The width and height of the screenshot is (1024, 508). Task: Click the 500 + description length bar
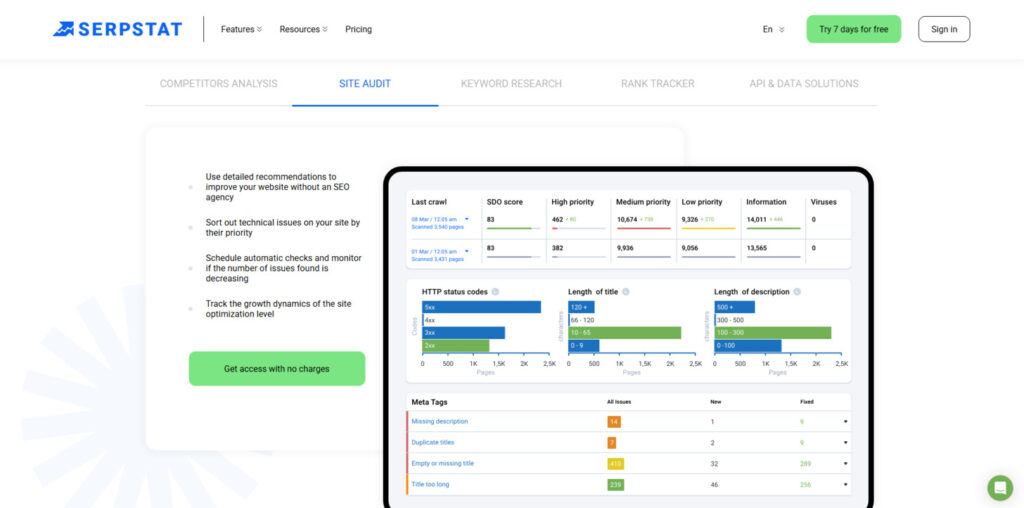[735, 307]
